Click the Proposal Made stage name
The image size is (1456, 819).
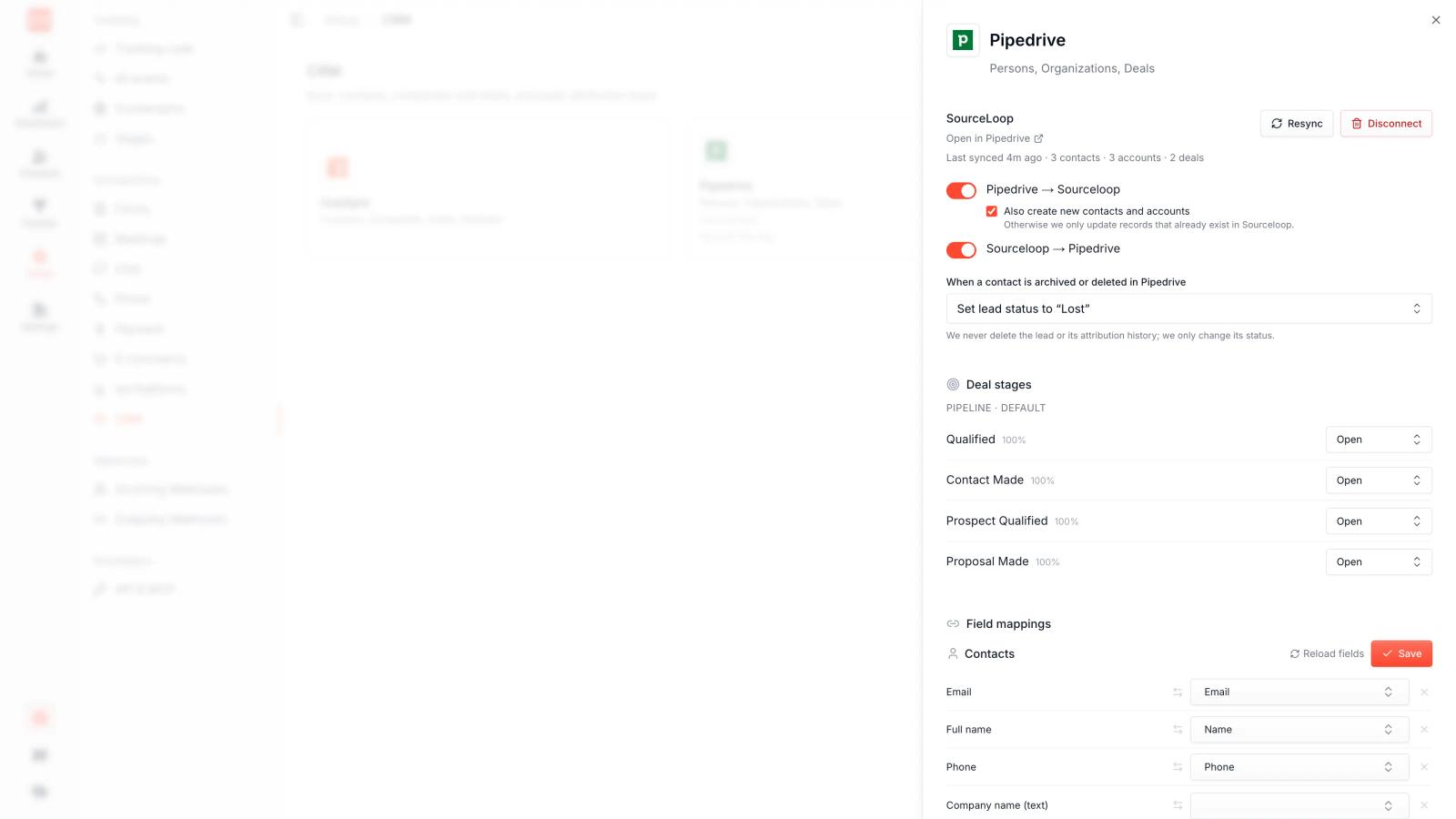pyautogui.click(x=987, y=561)
